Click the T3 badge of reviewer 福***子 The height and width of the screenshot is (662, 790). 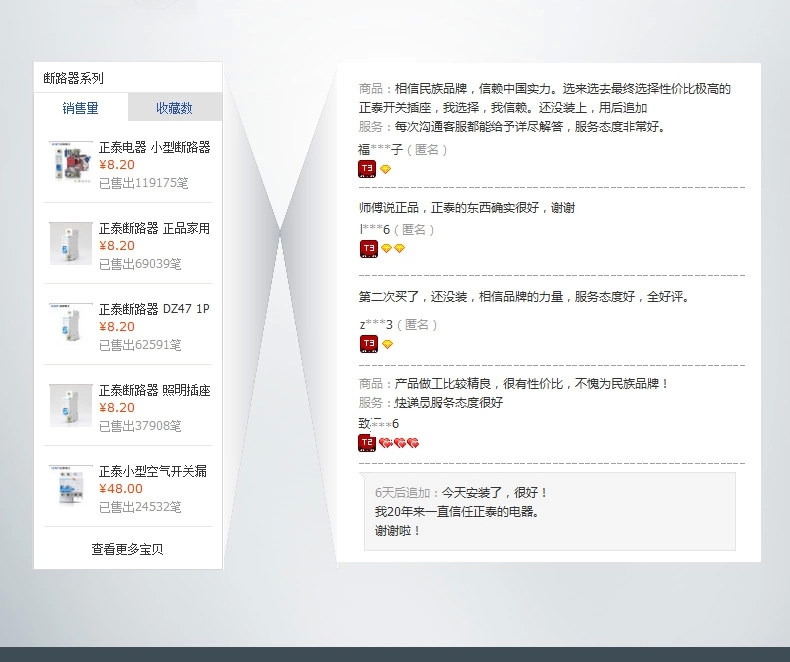point(367,169)
